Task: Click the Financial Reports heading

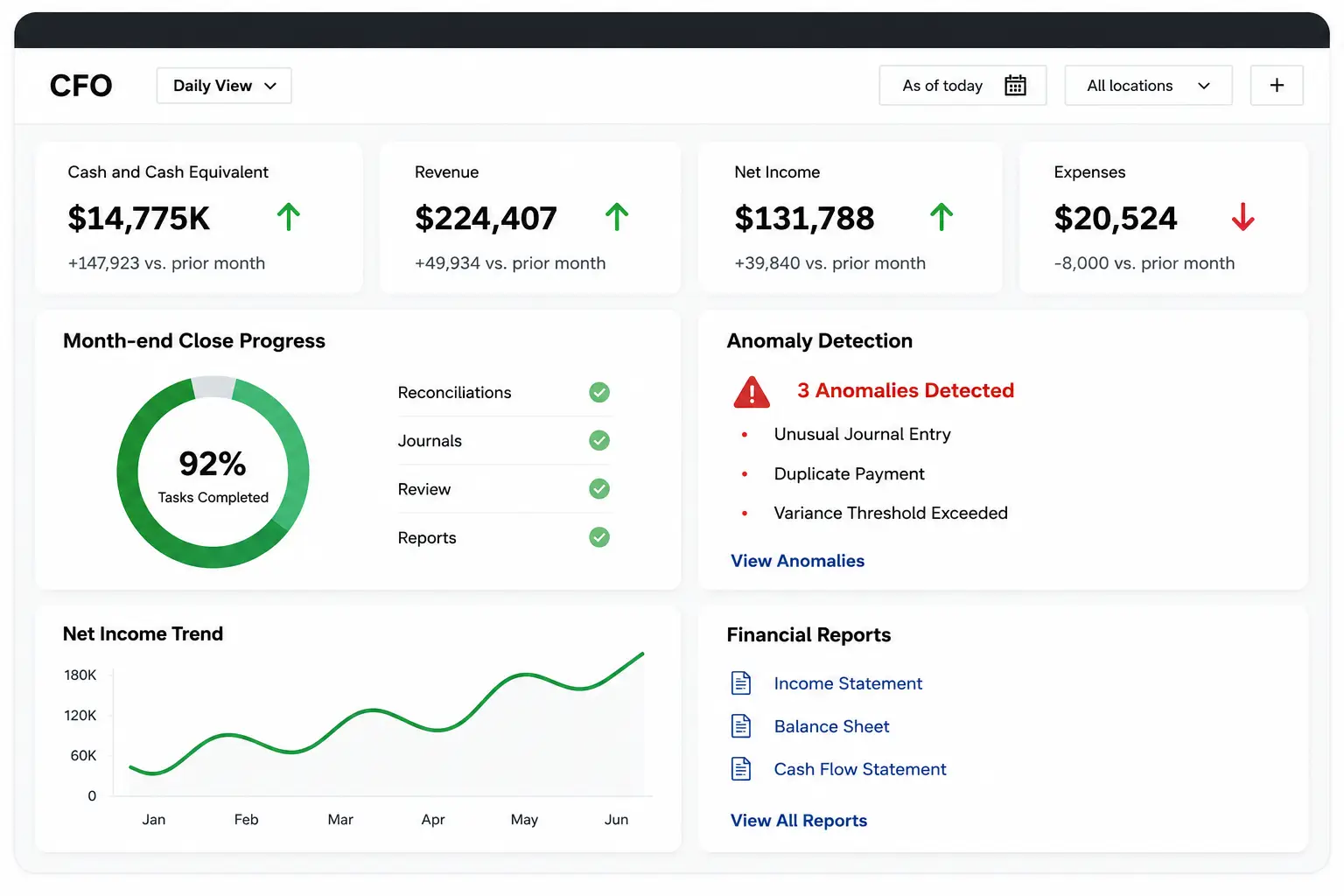Action: [808, 634]
